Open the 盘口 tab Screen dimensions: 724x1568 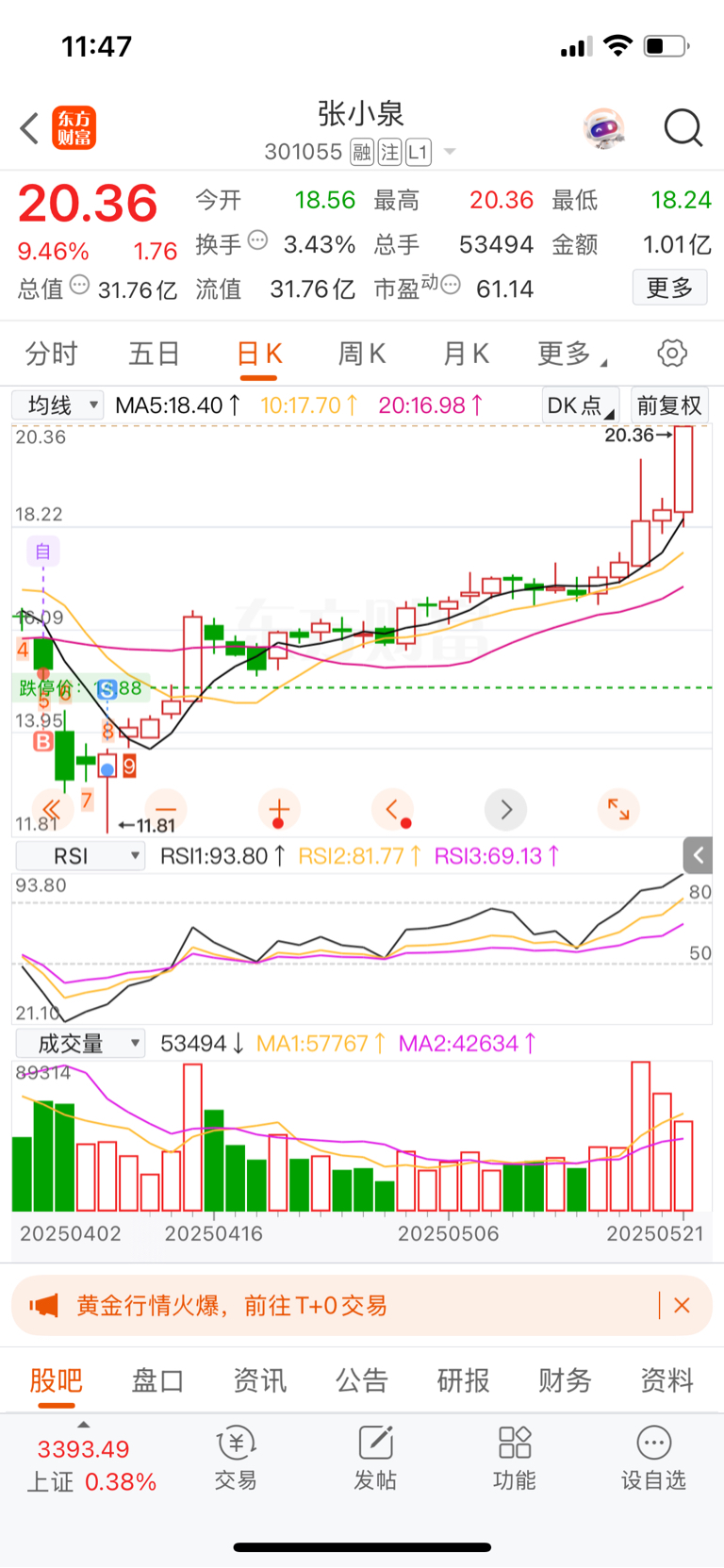click(x=157, y=1380)
